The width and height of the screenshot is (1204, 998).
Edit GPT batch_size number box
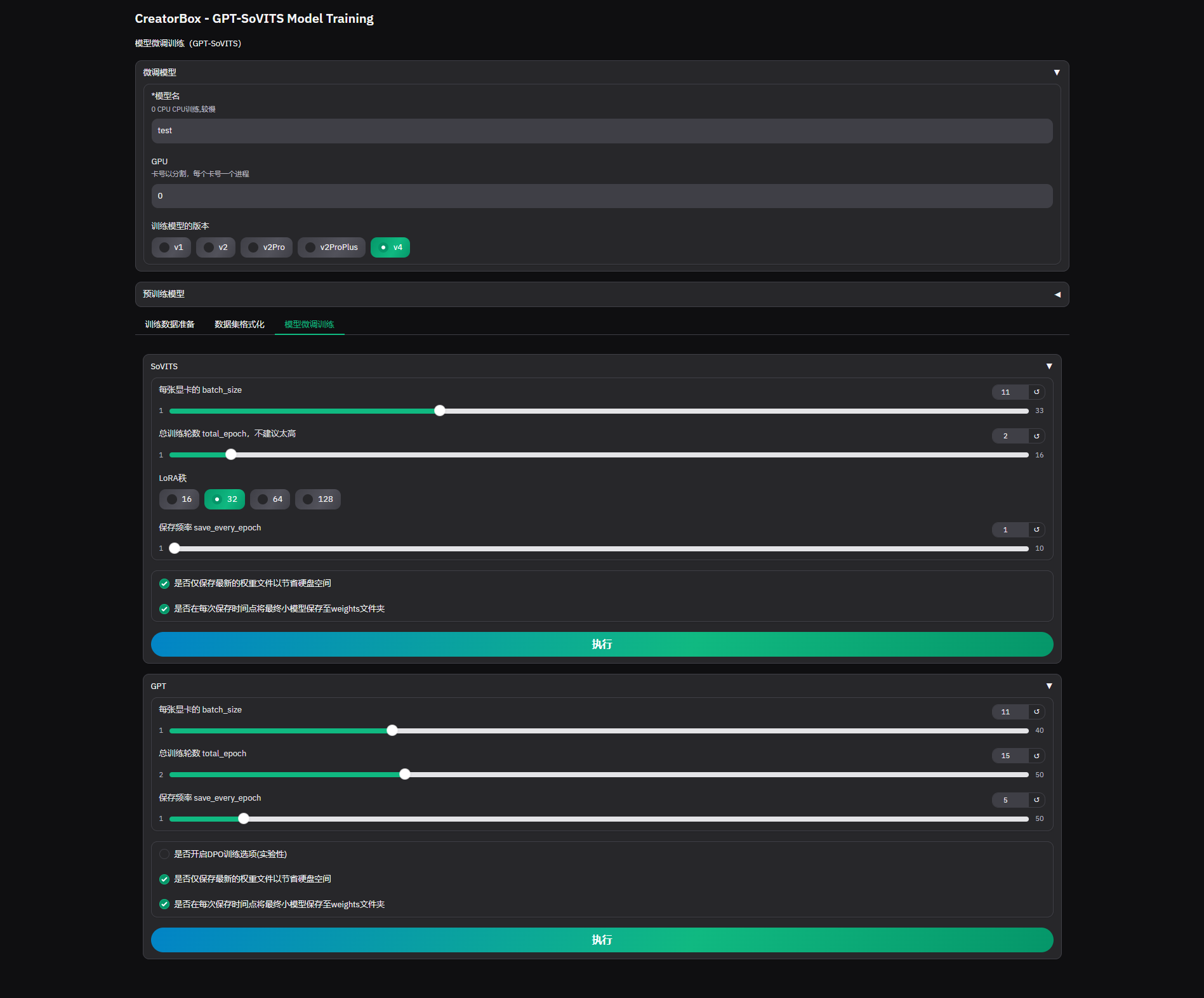click(1010, 712)
